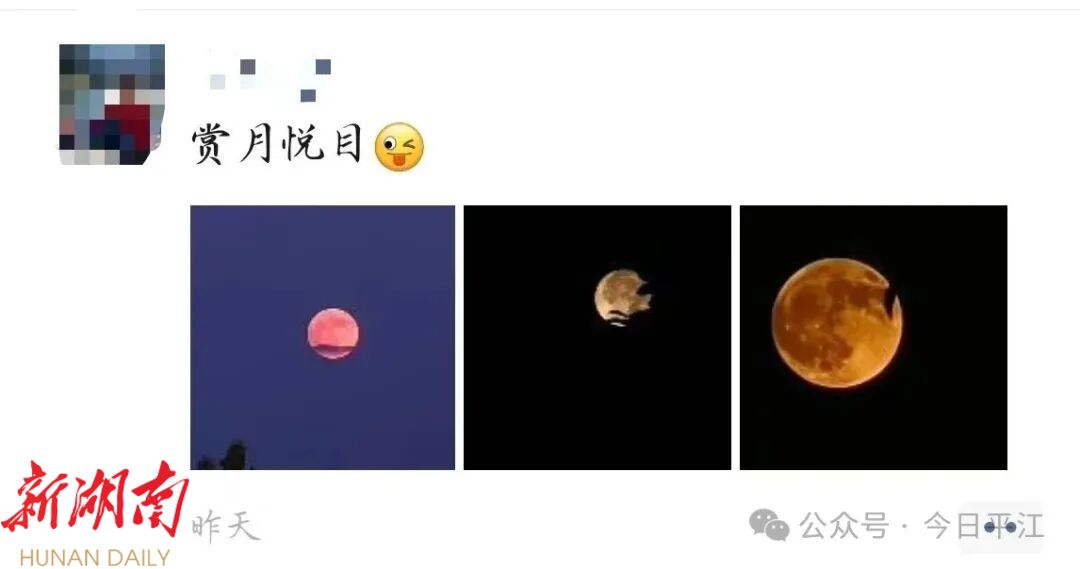Click the HUNAN DAILY gold text
1080x569 pixels.
[95, 557]
